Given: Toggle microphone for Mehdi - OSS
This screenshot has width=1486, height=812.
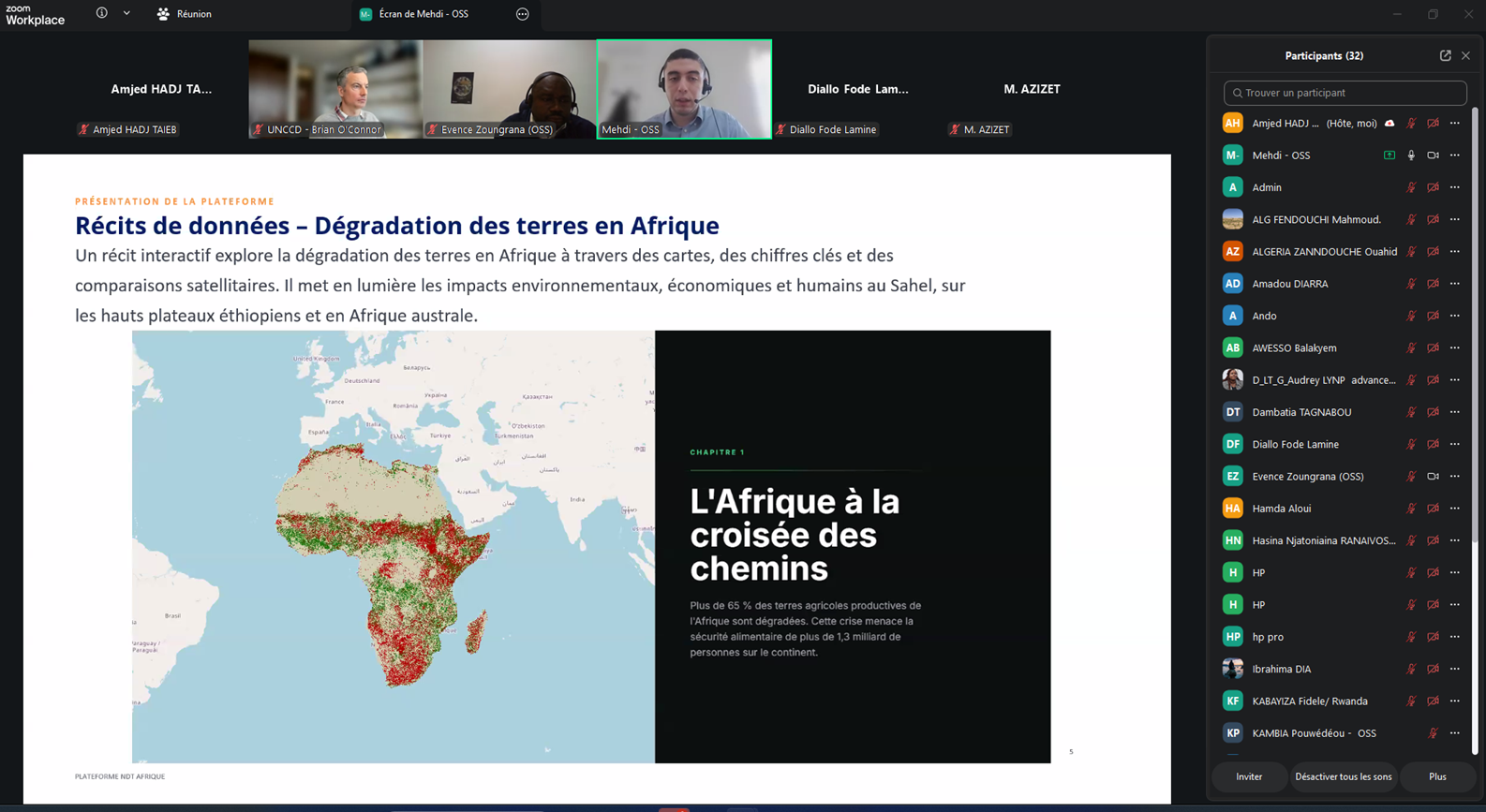Looking at the screenshot, I should tap(1411, 155).
